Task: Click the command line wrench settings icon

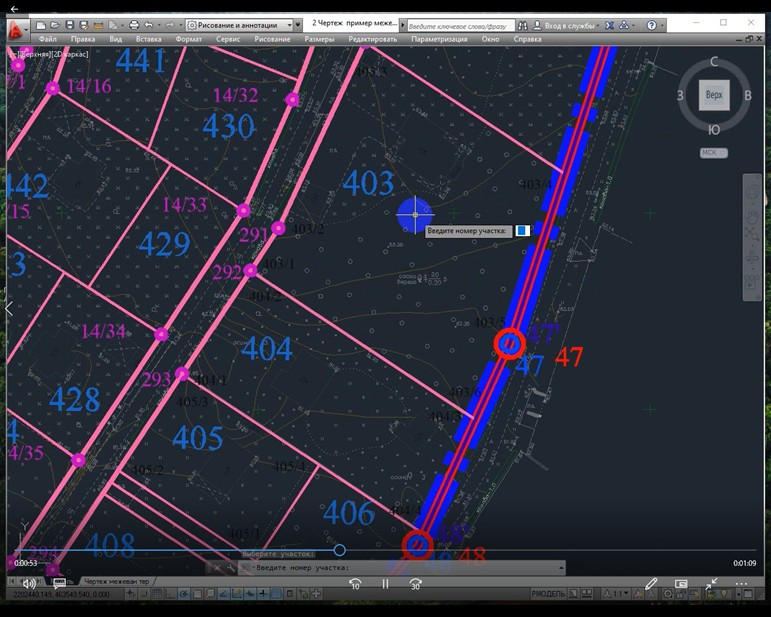Action: pos(230,568)
